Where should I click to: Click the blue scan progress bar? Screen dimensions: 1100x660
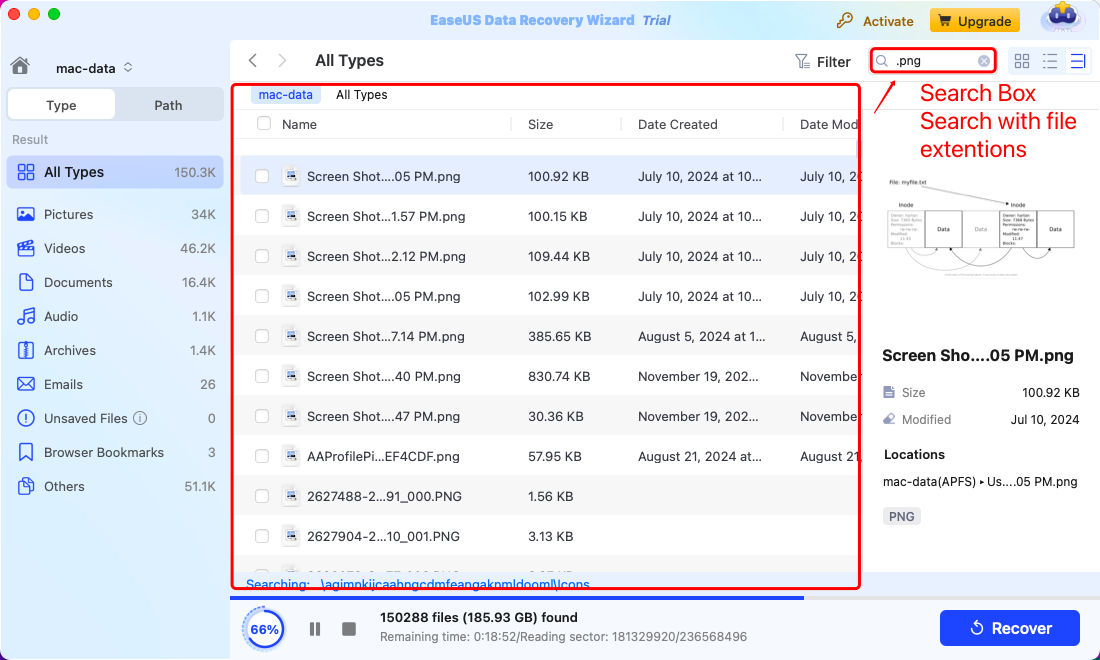coord(517,598)
